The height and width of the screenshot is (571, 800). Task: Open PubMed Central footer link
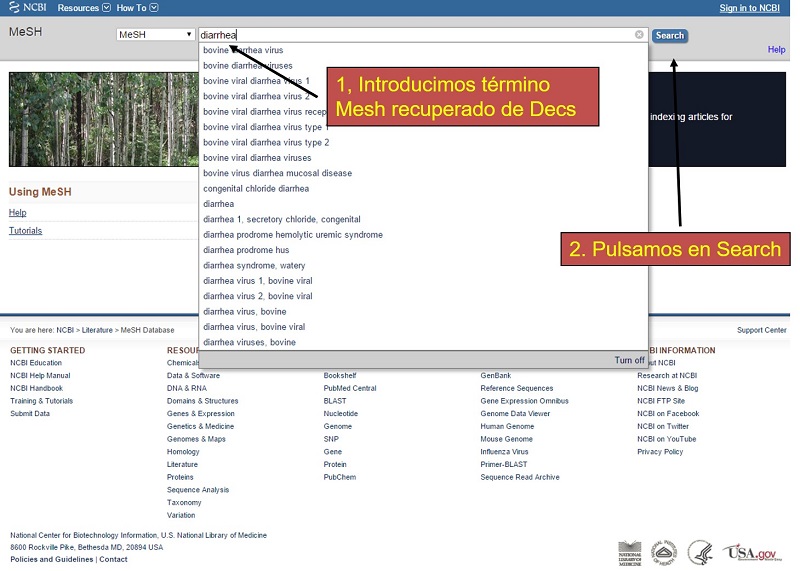[350, 388]
